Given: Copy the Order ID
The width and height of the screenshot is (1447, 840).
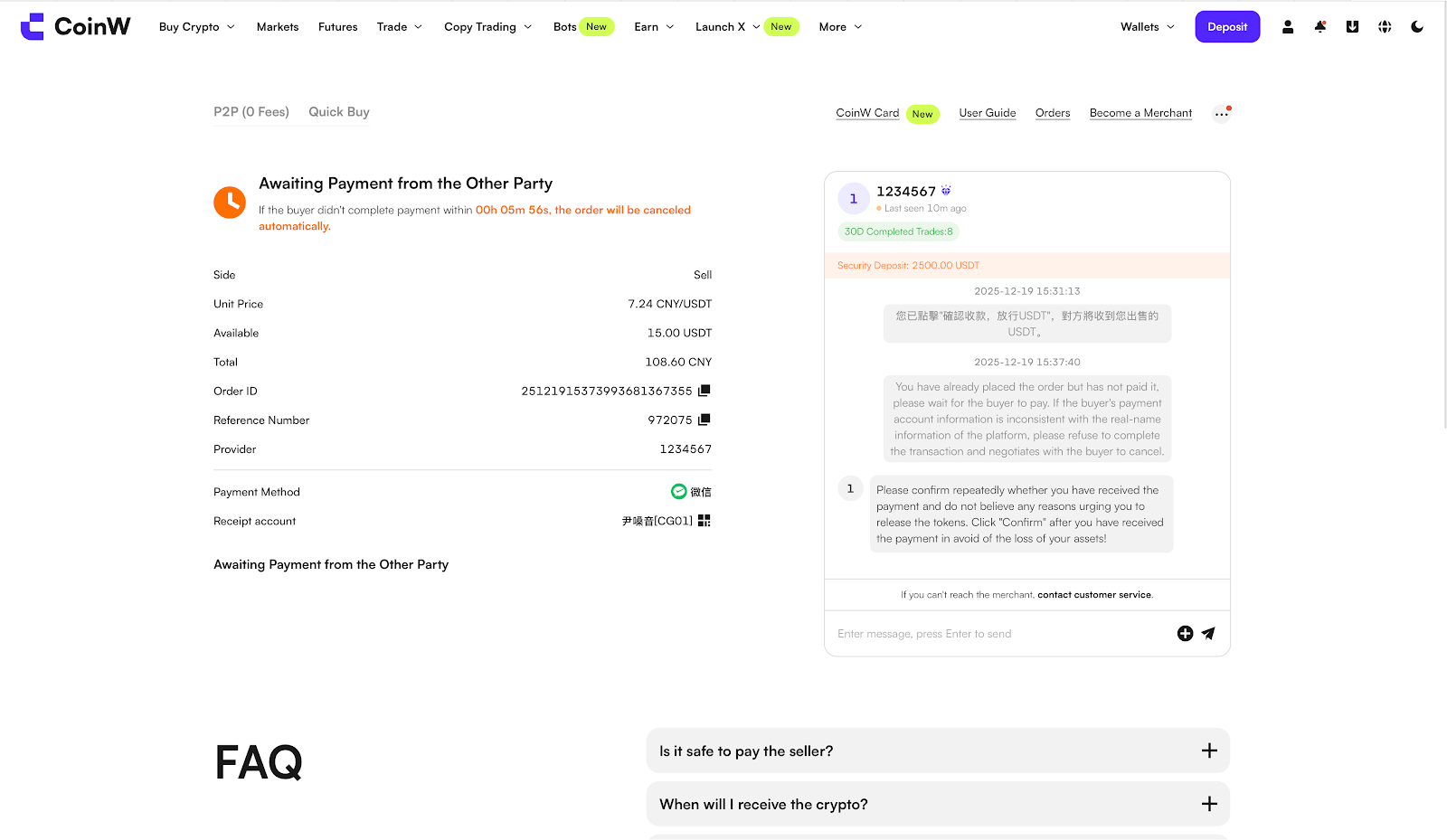Looking at the screenshot, I should pos(705,391).
